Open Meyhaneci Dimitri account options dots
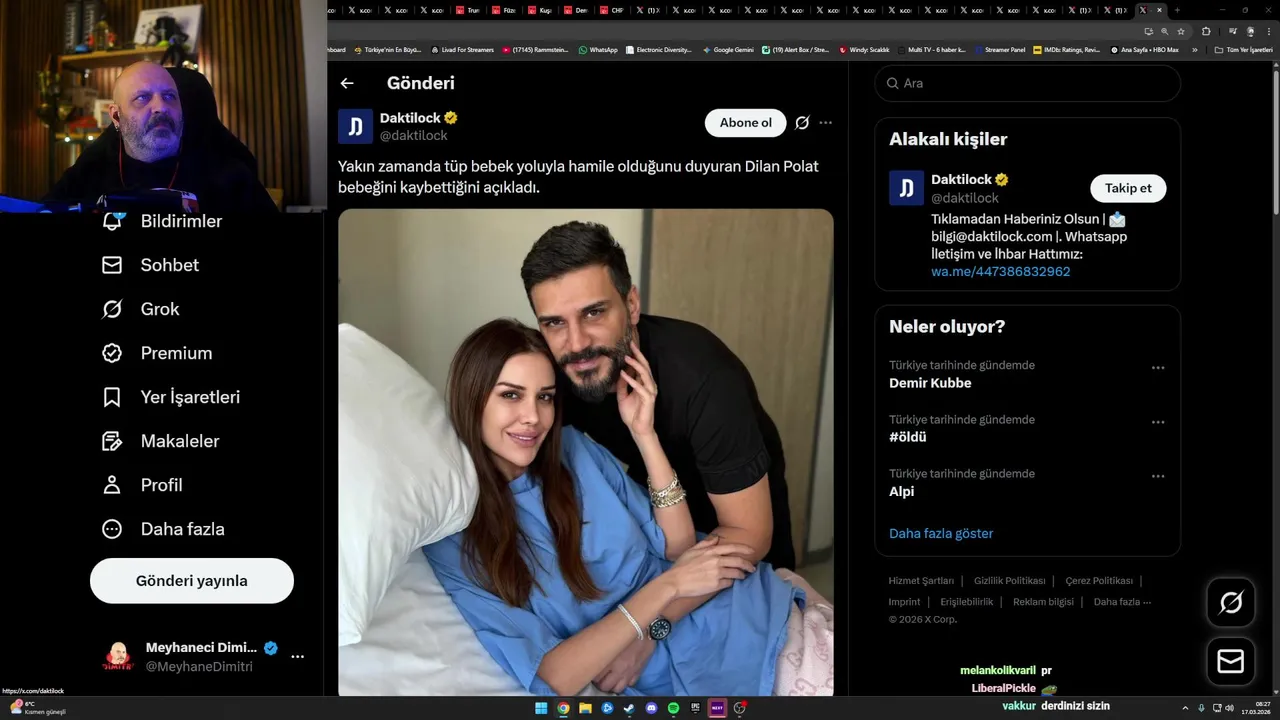Image resolution: width=1280 pixels, height=720 pixels. pos(297,657)
